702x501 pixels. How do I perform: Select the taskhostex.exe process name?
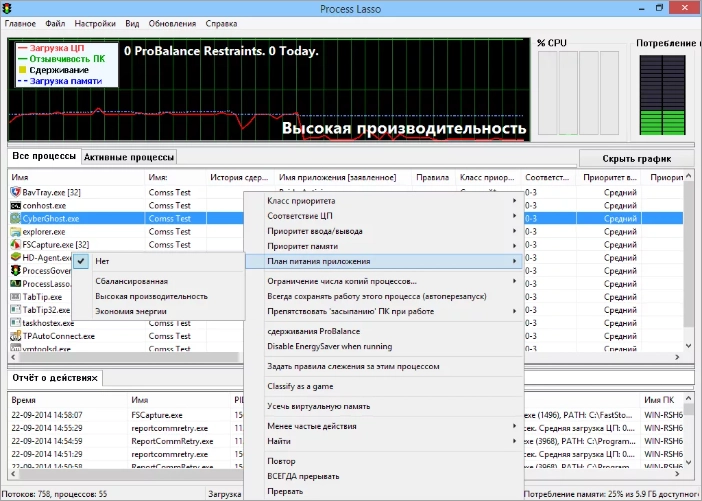point(48,323)
